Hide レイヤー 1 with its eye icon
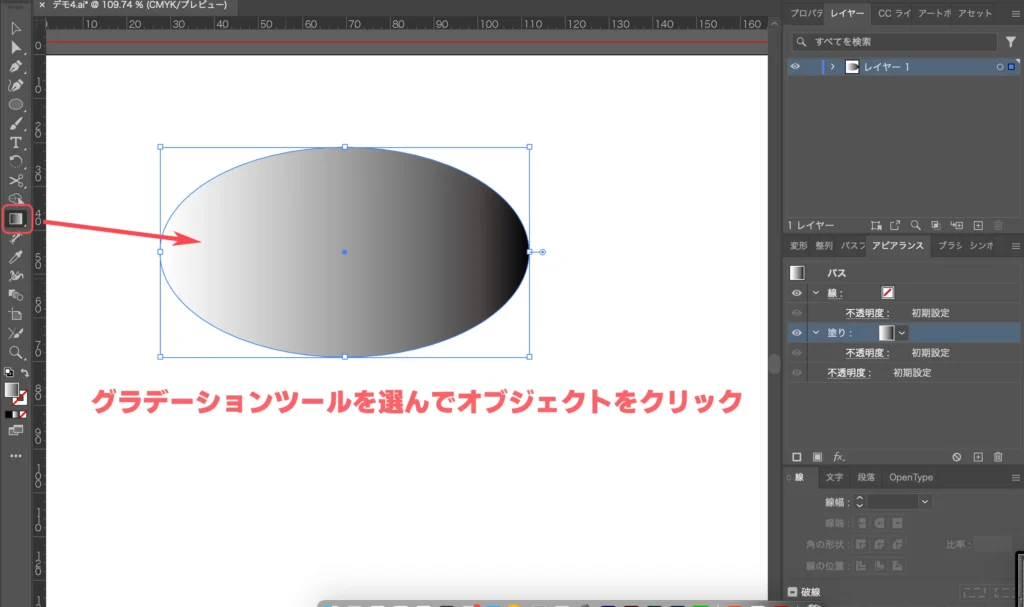 (x=795, y=66)
